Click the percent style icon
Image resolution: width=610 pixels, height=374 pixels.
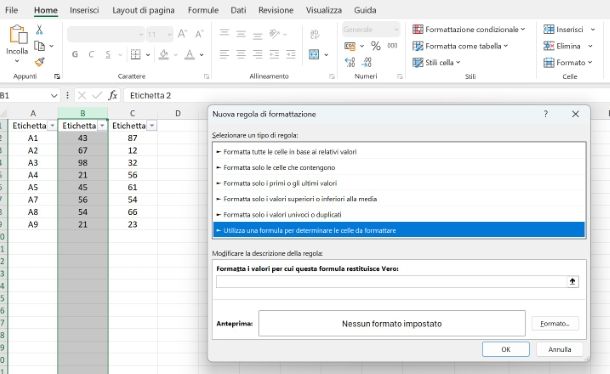pyautogui.click(x=375, y=46)
